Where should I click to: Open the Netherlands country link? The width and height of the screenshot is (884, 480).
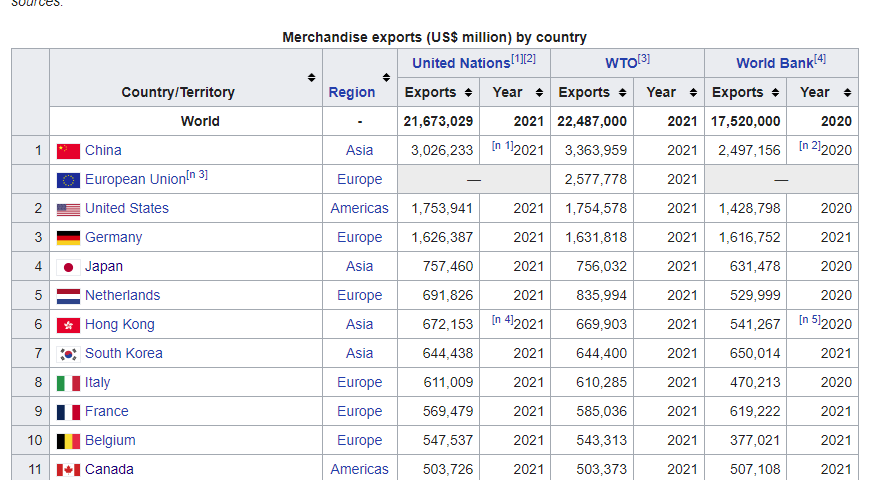[122, 296]
